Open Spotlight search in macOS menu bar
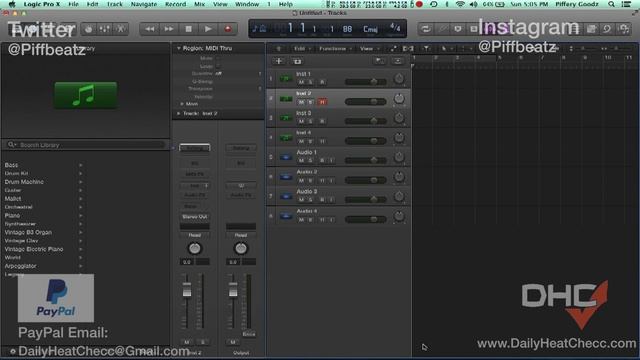640x360 pixels. pos(611,4)
